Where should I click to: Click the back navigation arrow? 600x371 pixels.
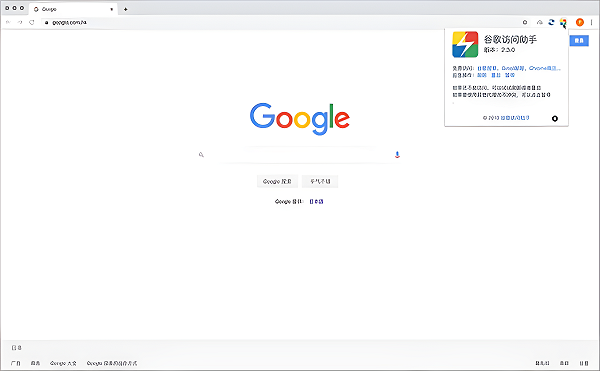pos(8,22)
